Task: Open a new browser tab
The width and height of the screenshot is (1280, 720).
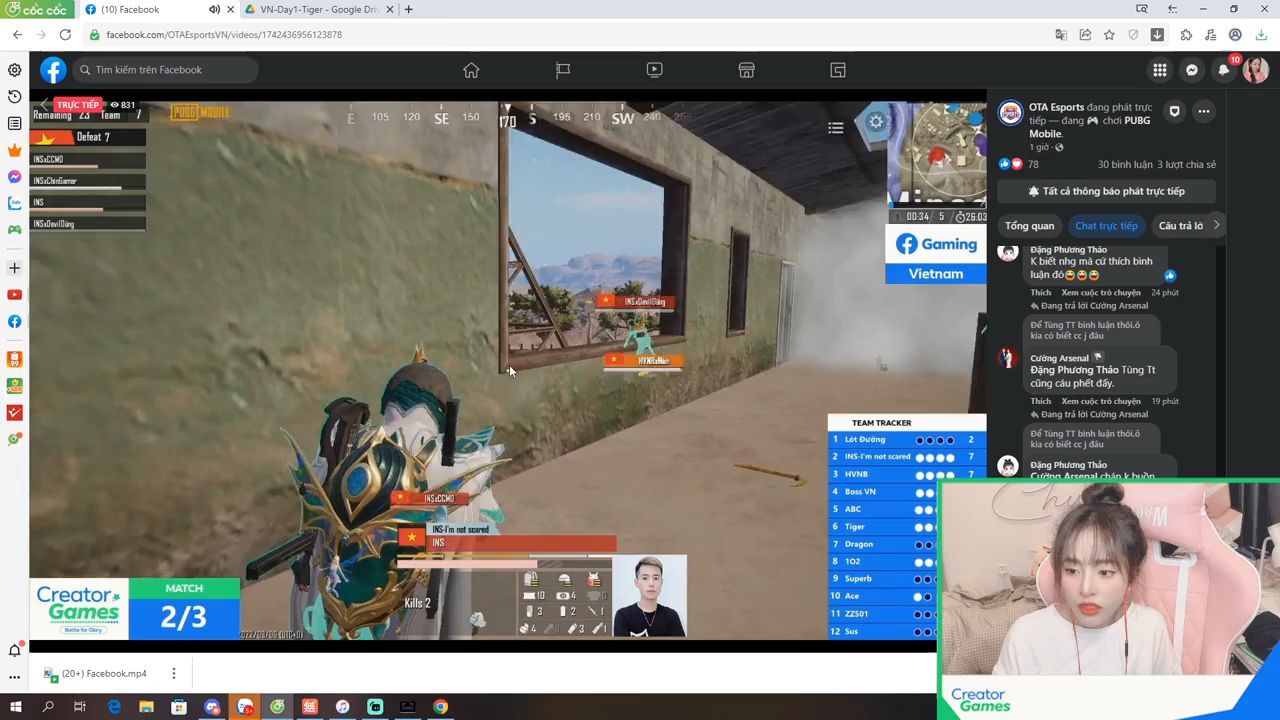Action: click(x=408, y=10)
